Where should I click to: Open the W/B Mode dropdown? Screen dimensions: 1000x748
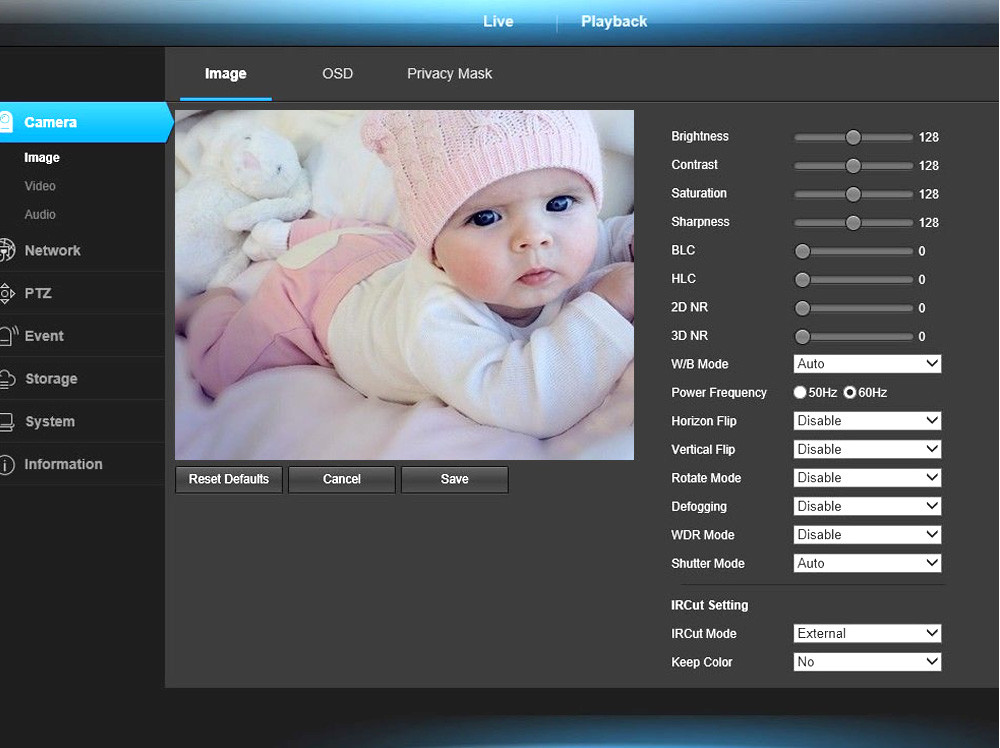coord(867,364)
